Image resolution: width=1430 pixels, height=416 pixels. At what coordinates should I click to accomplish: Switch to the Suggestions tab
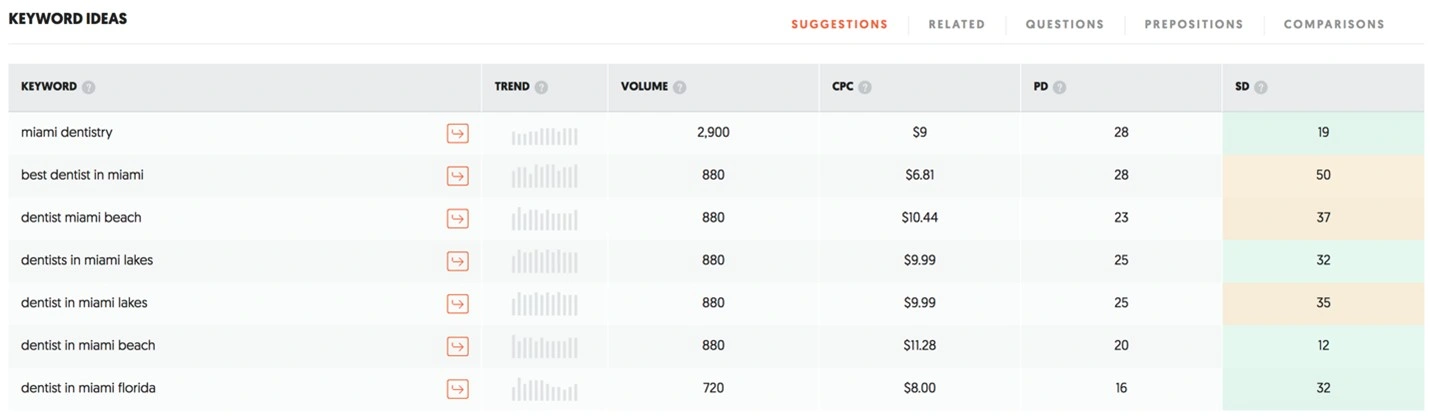point(839,24)
